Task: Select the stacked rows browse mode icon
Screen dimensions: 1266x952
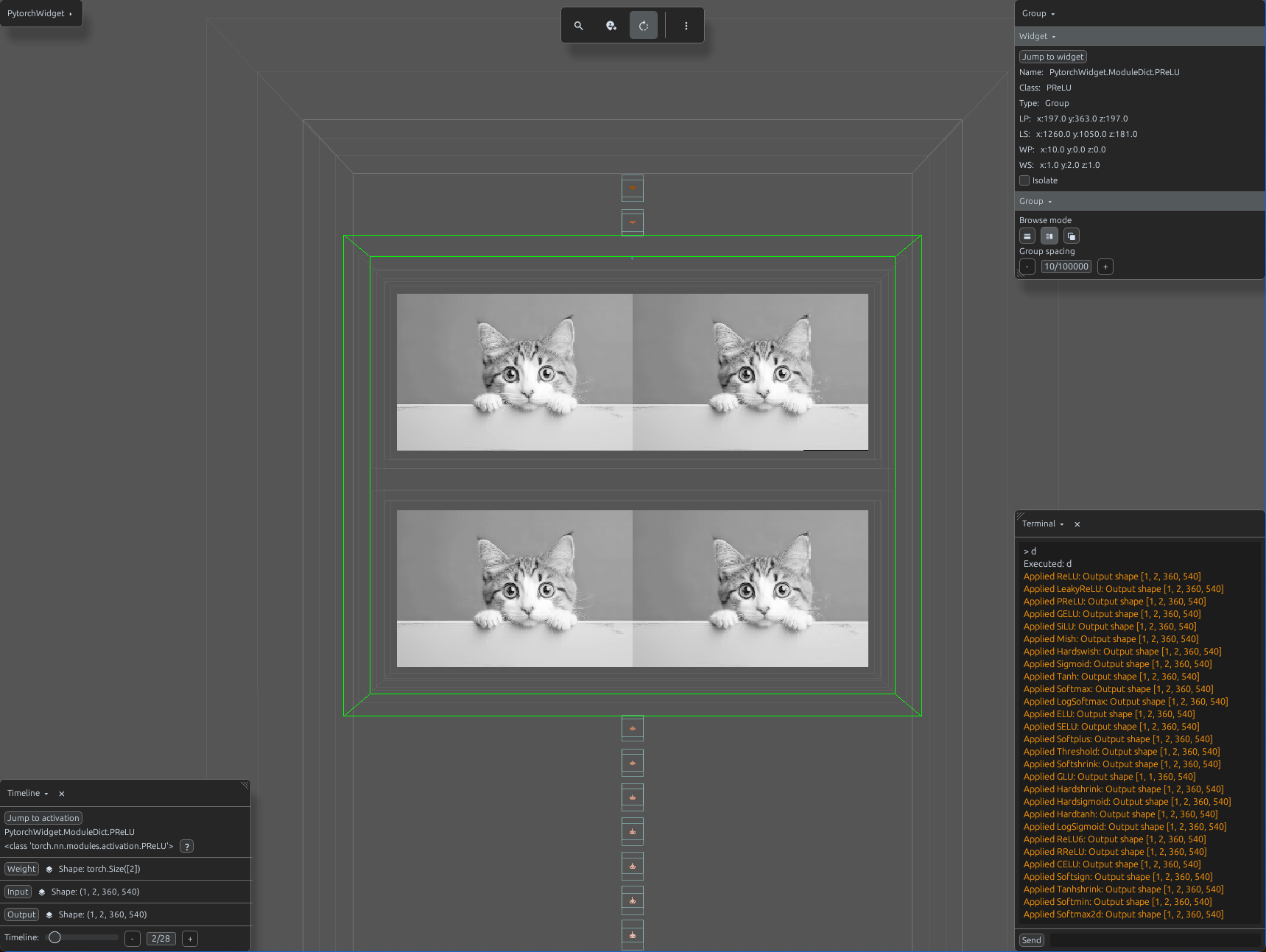Action: [1027, 236]
